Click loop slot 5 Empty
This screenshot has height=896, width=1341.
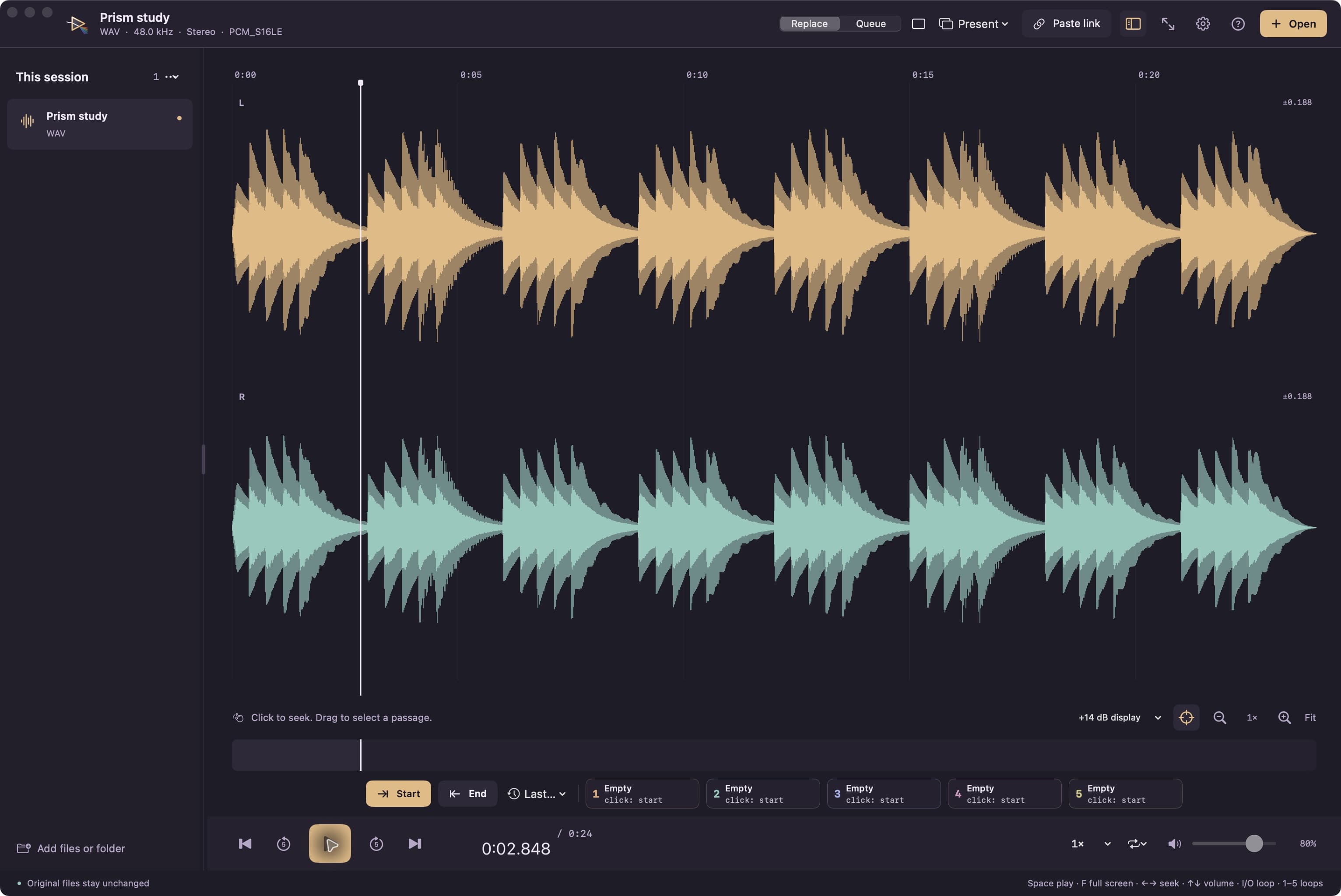(x=1125, y=794)
